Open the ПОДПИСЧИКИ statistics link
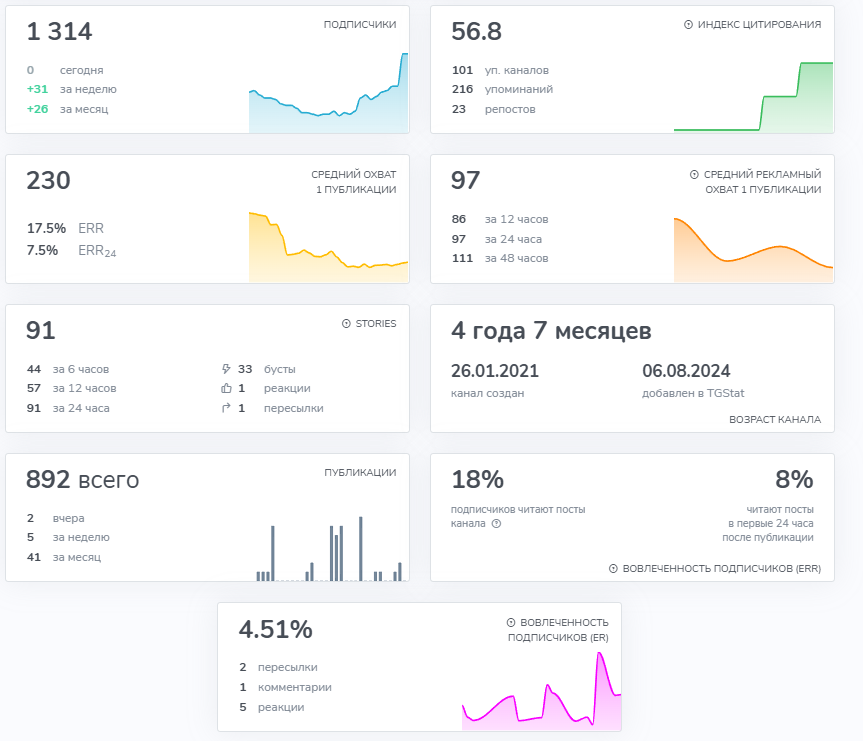This screenshot has height=741, width=863. 359,25
